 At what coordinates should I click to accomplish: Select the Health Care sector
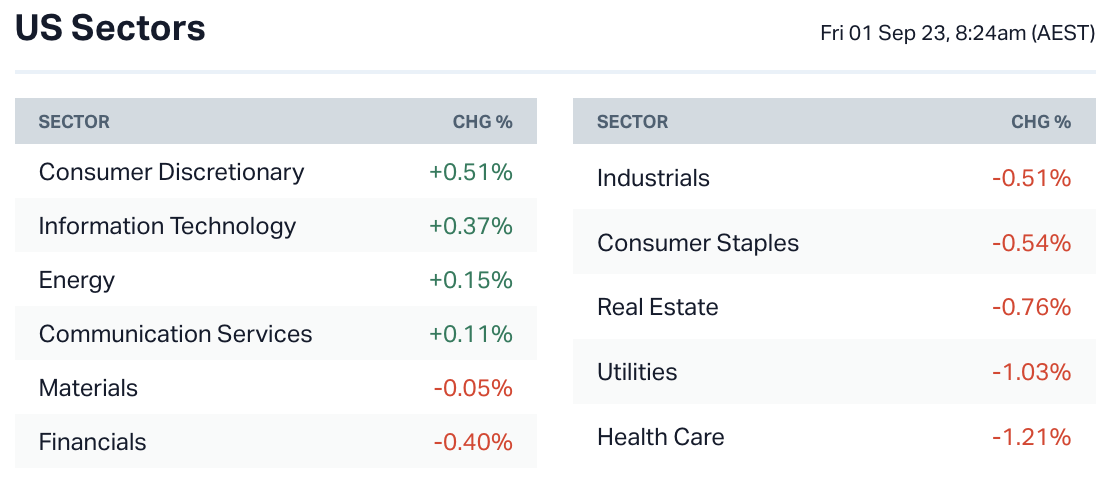660,437
